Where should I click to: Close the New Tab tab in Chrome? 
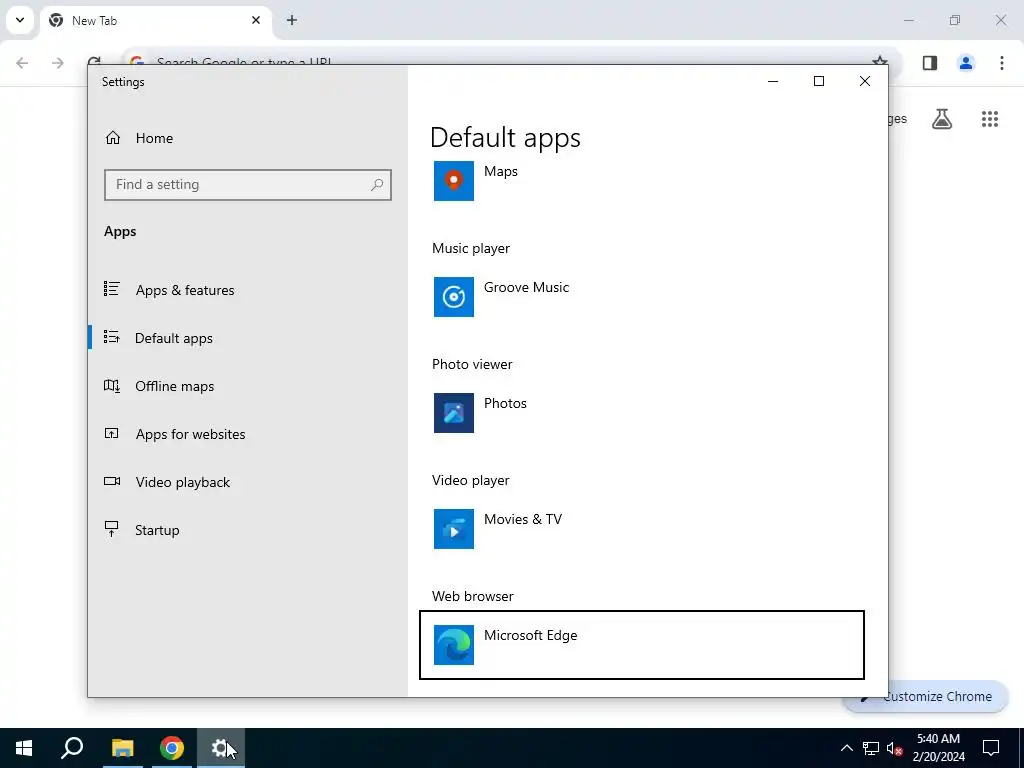click(x=256, y=20)
